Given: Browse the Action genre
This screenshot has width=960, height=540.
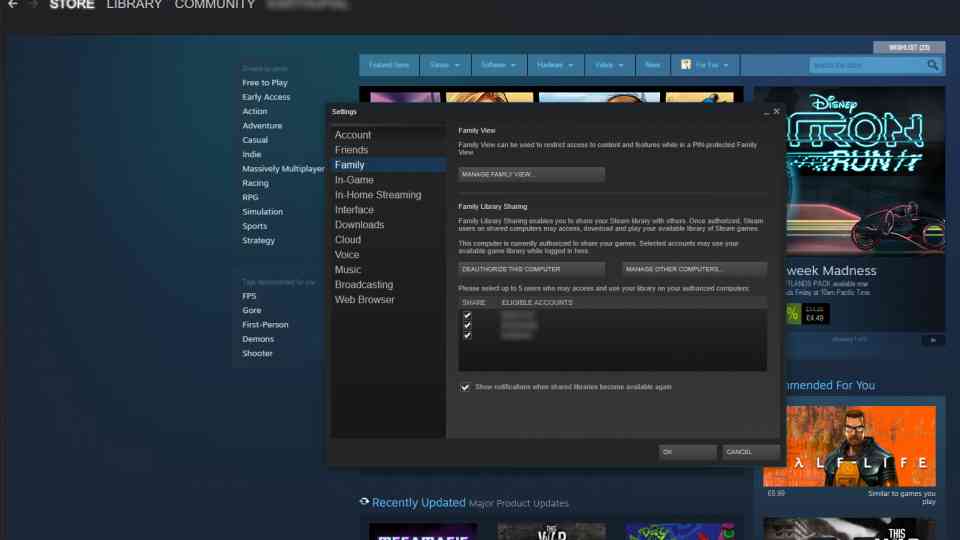Looking at the screenshot, I should pos(255,111).
